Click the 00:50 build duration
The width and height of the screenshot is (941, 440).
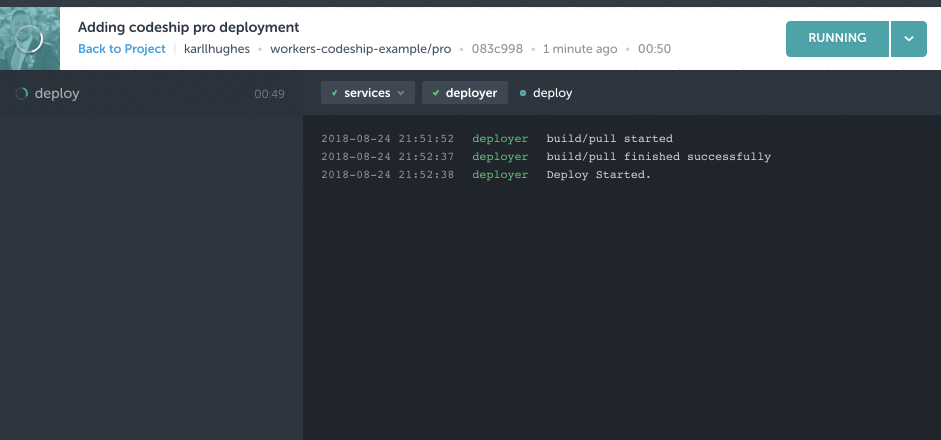(x=654, y=49)
